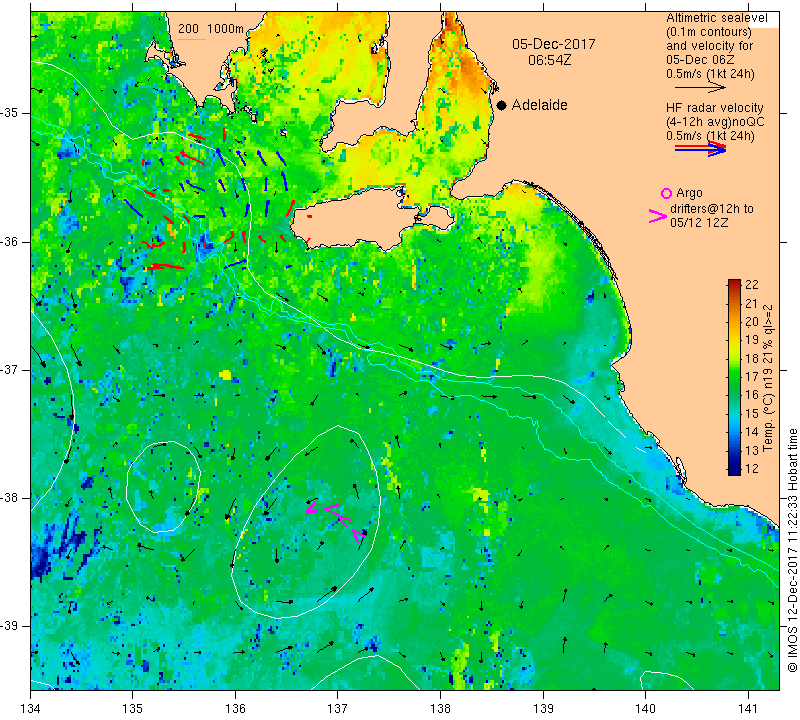Click the 'Temp. (°C) n19 21% ql>=2' colorbar label
Viewport: 800px width, 720px height.
[768, 378]
